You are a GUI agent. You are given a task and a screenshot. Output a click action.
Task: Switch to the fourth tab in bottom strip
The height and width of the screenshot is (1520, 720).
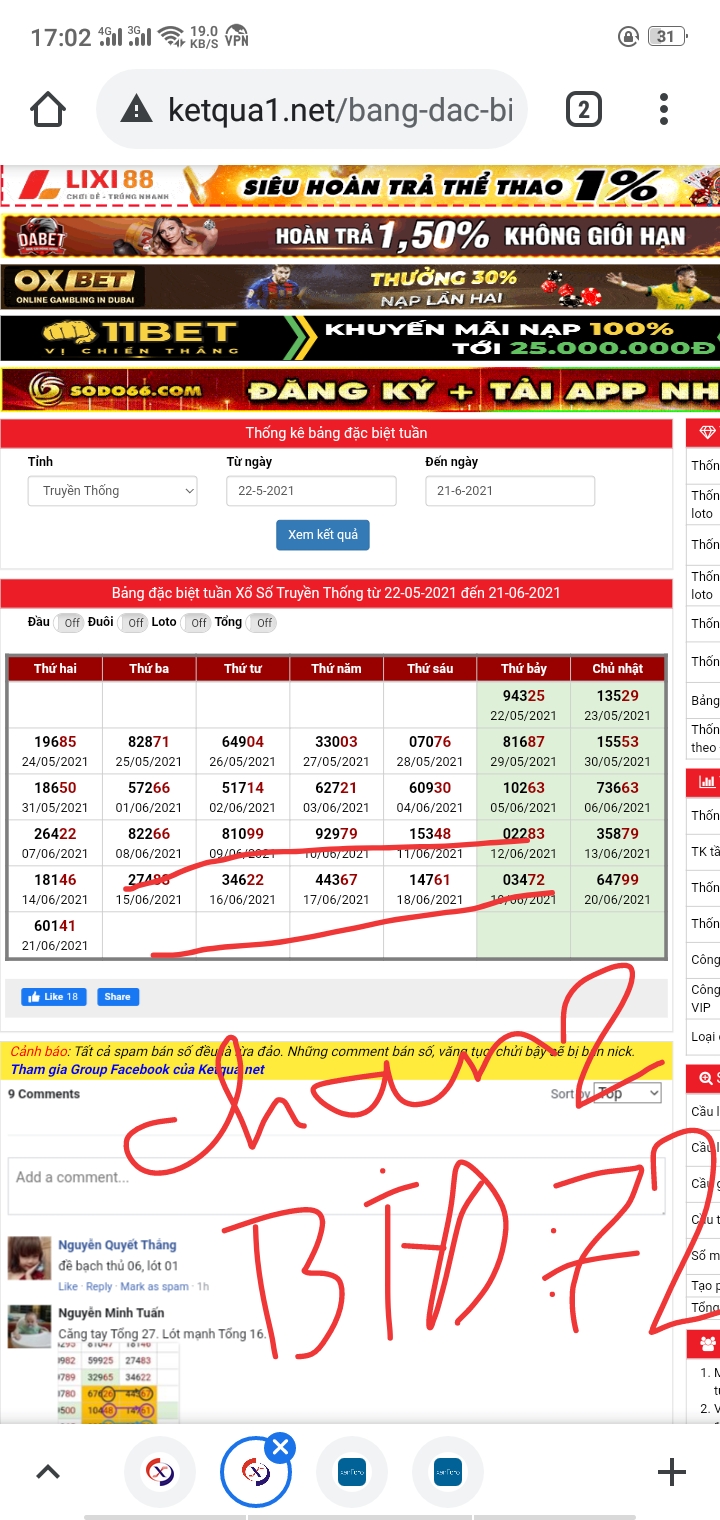[447, 1472]
